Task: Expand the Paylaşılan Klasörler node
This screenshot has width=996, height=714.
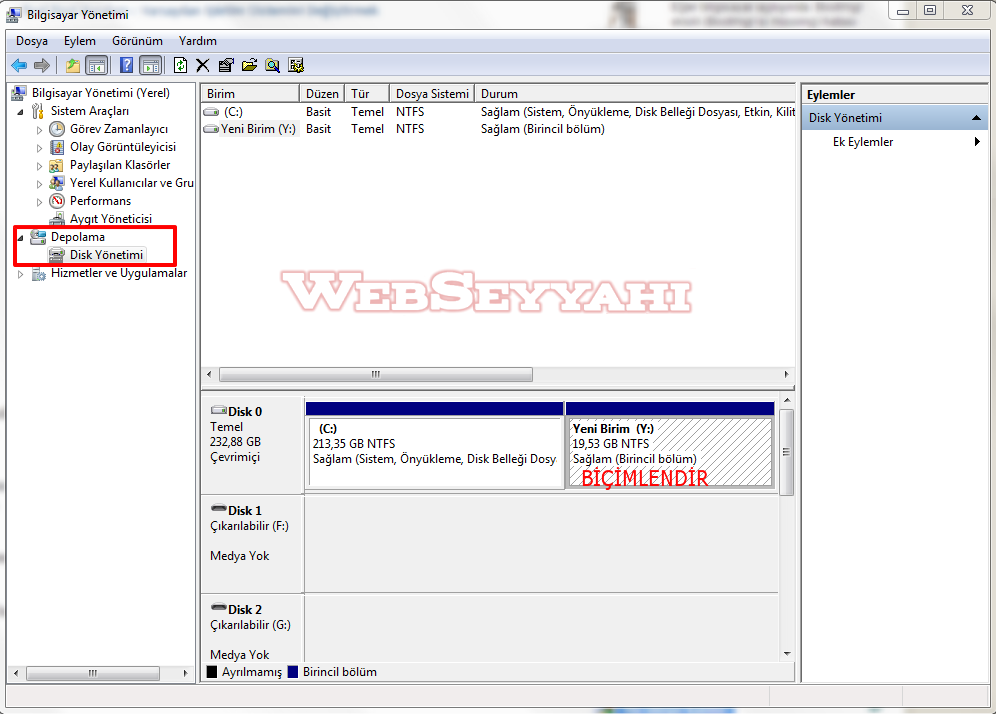Action: (39, 166)
